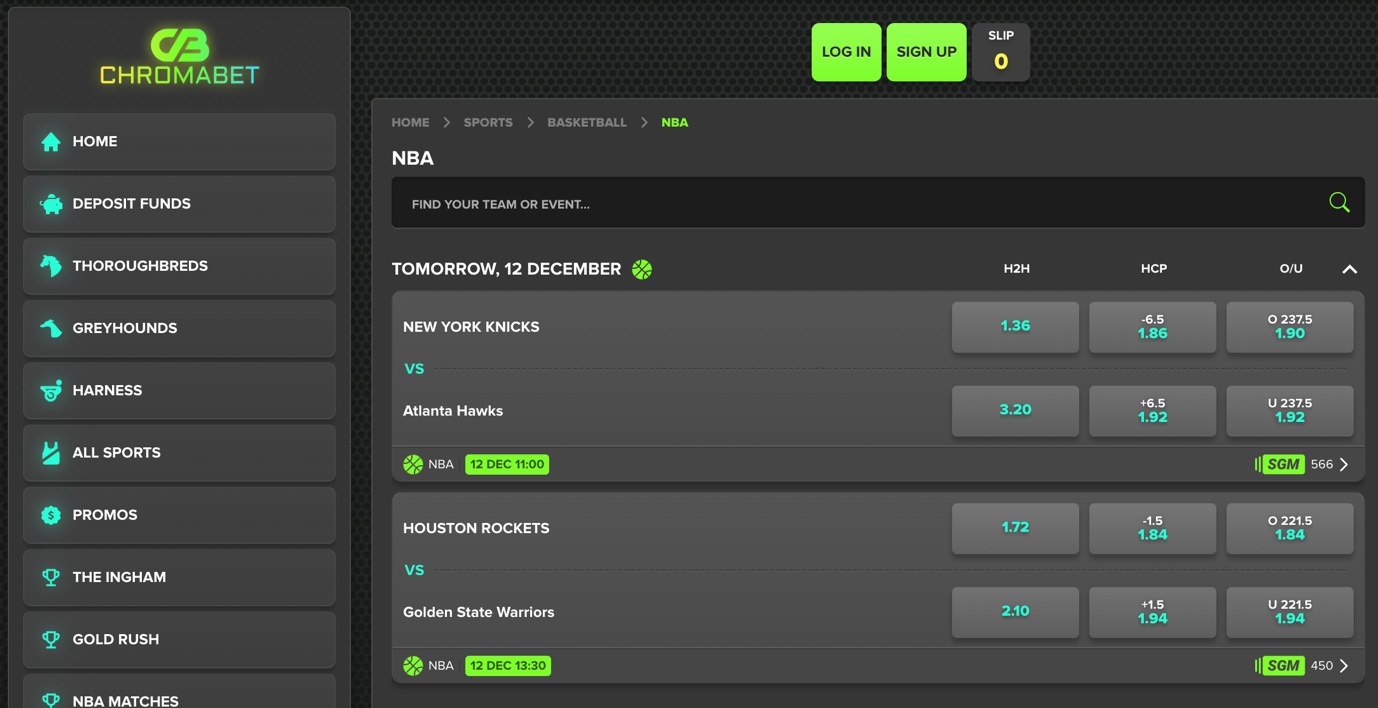The width and height of the screenshot is (1378, 708).
Task: Click the Thoroughbreds horse icon
Action: point(51,266)
